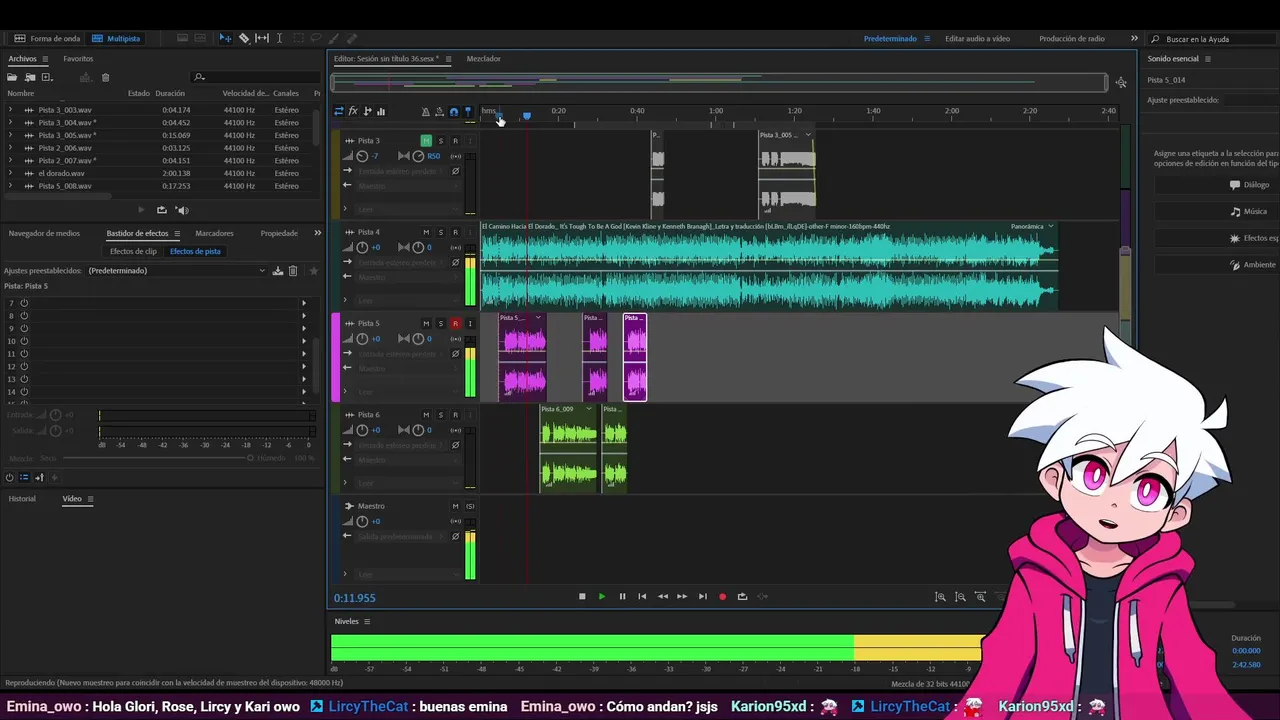Open effect slot 7 arrow menu
Viewport: 1280px width, 720px height.
(304, 303)
